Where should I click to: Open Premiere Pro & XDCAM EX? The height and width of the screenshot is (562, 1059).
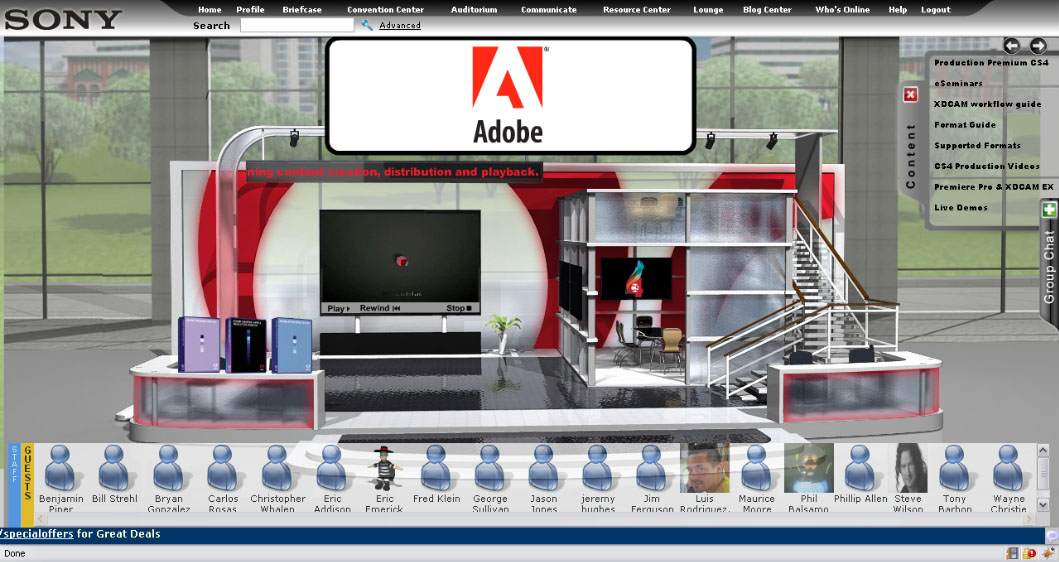tap(993, 186)
